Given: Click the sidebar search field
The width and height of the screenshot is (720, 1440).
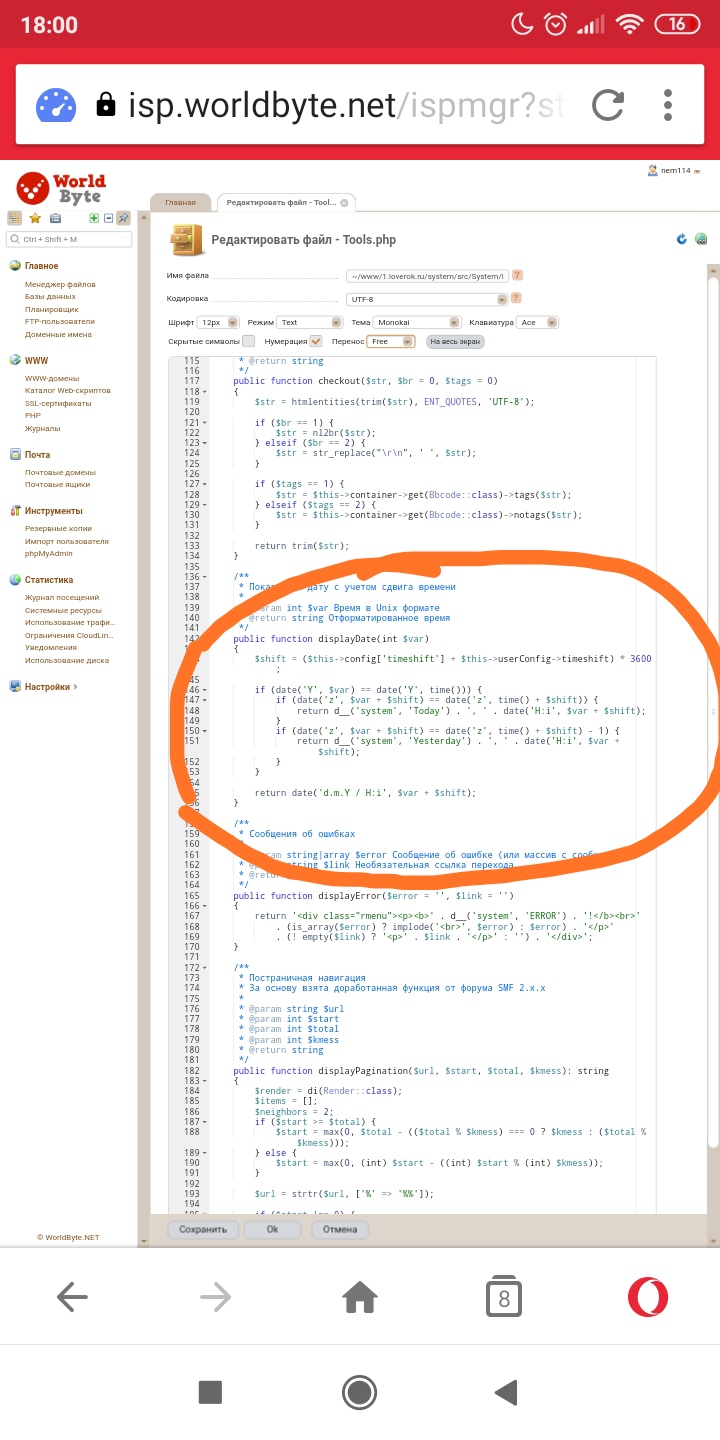Looking at the screenshot, I should coord(69,239).
